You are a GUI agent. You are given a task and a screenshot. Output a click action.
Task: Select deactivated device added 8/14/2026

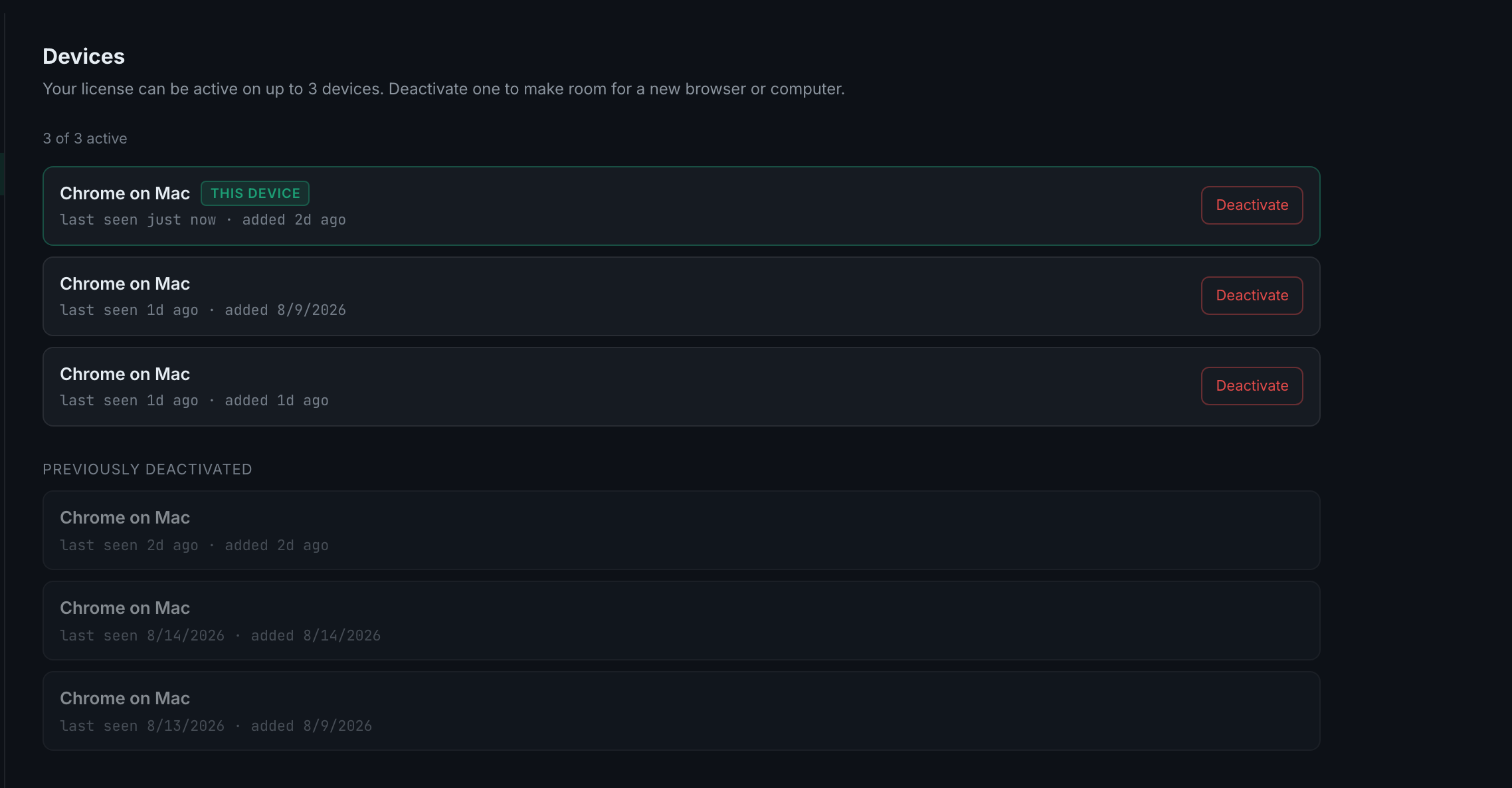pos(681,621)
